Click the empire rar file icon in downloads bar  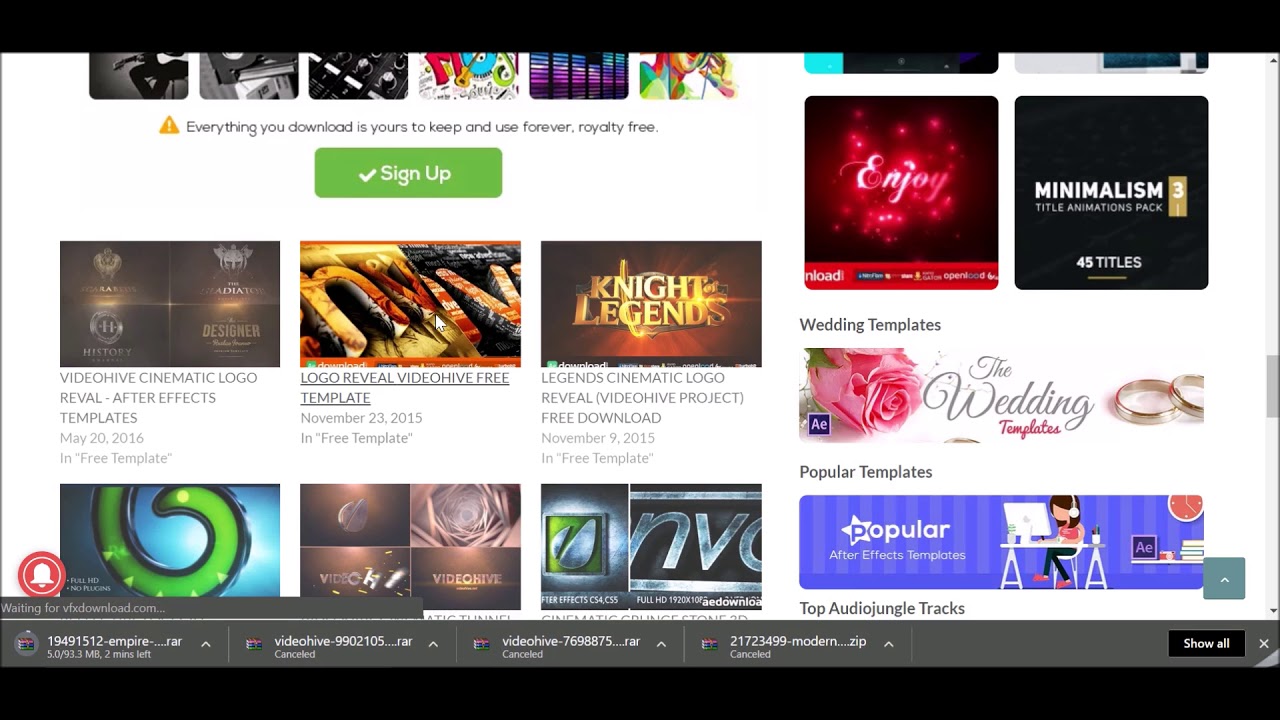(x=26, y=645)
